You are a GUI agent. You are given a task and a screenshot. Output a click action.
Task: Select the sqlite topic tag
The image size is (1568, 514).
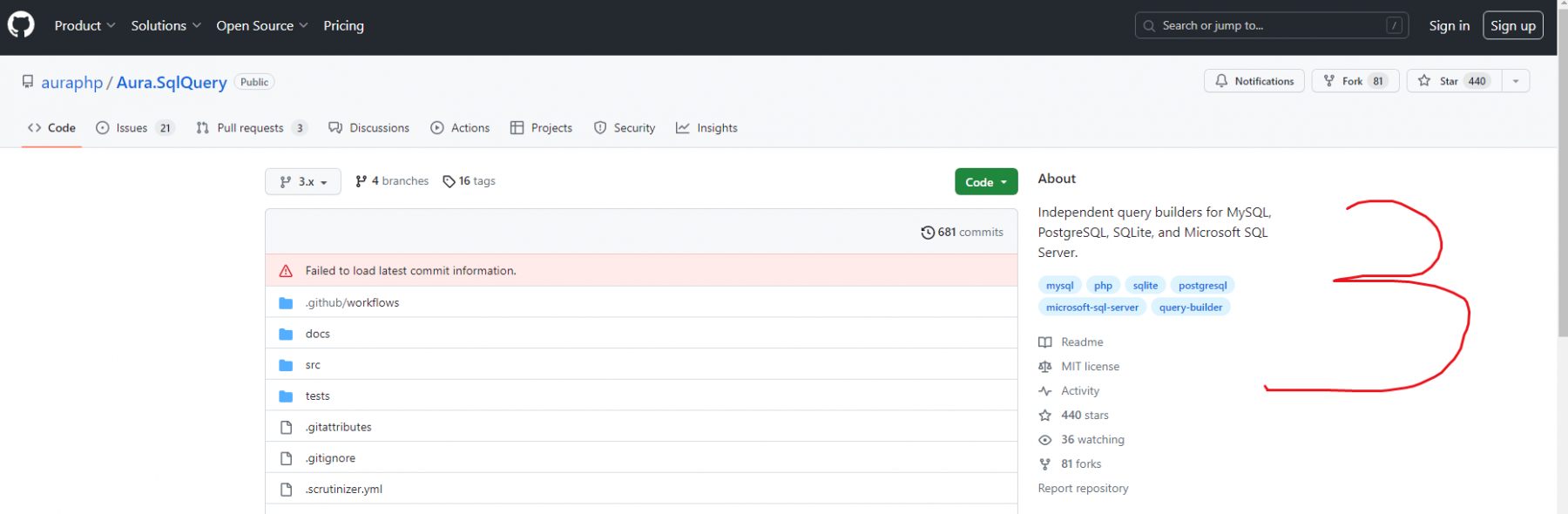click(x=1146, y=286)
